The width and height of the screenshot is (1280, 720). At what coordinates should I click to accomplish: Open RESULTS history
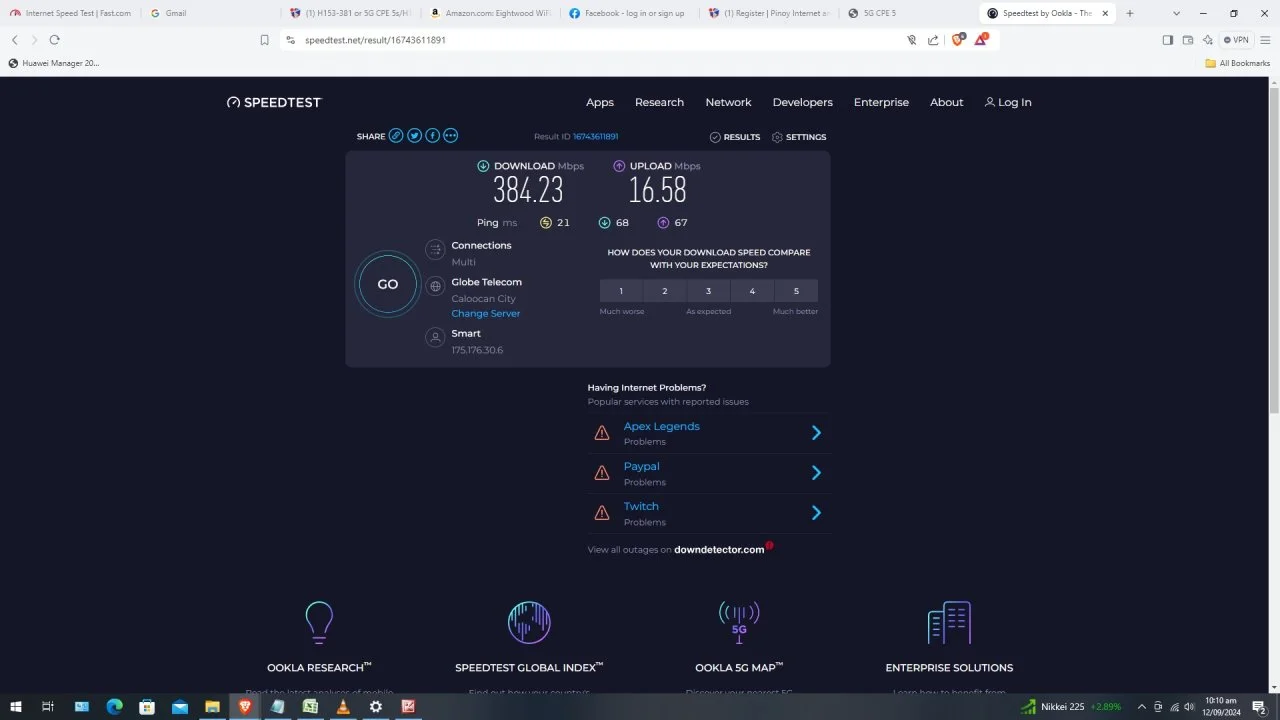(x=735, y=137)
